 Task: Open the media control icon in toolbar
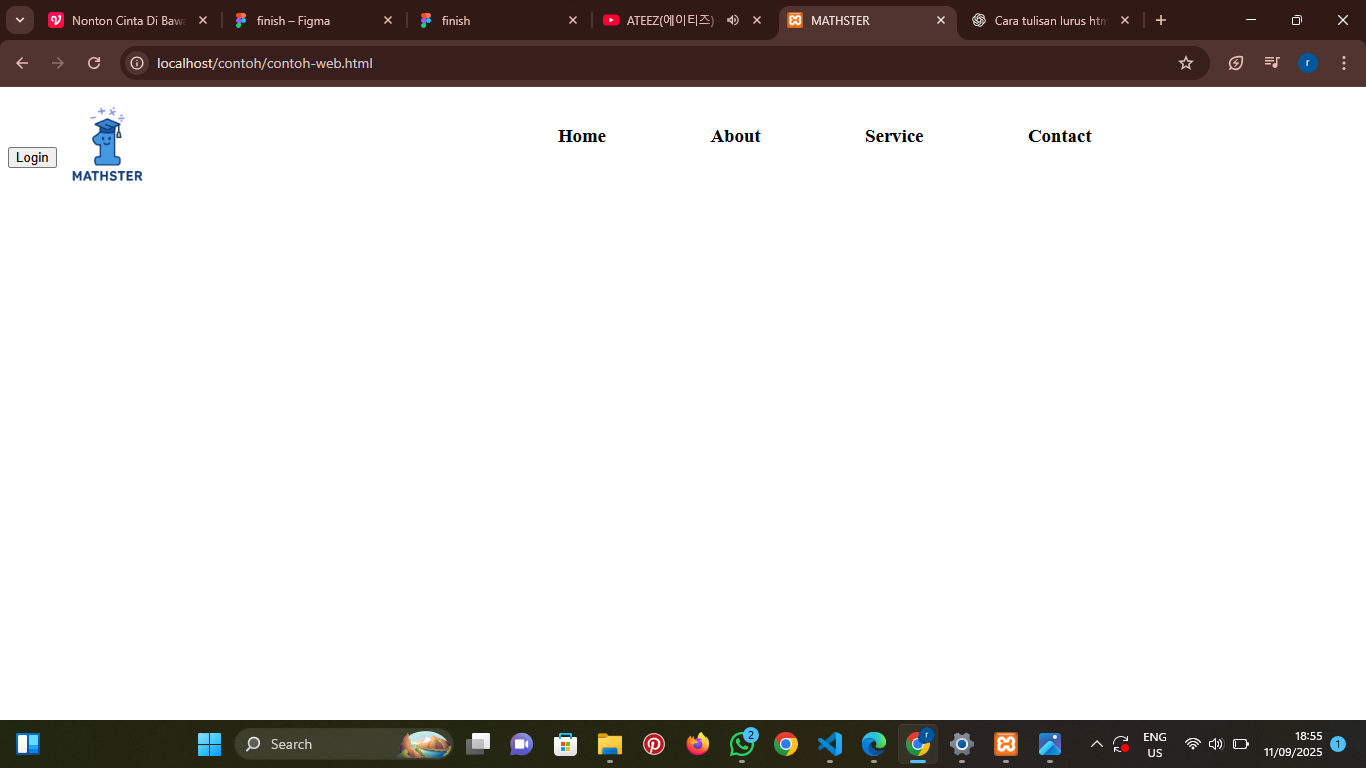coord(1272,63)
